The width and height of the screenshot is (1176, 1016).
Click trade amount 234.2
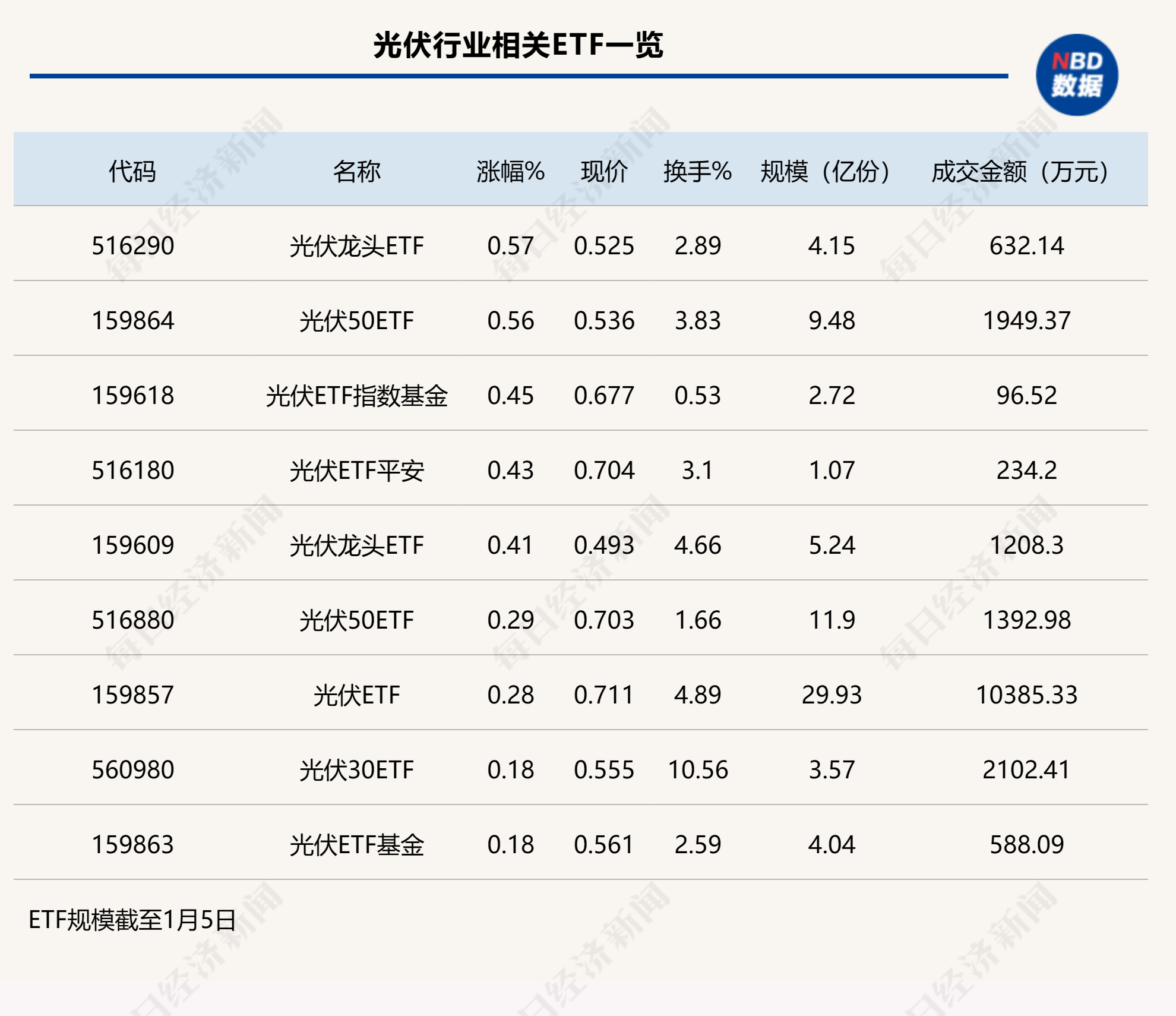[1026, 471]
